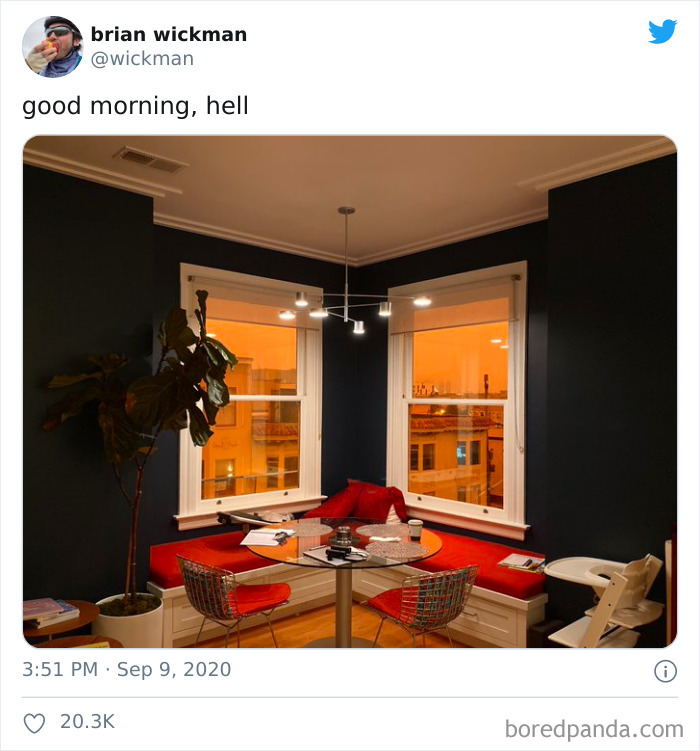Click the Twitter bird logo

[x=663, y=31]
